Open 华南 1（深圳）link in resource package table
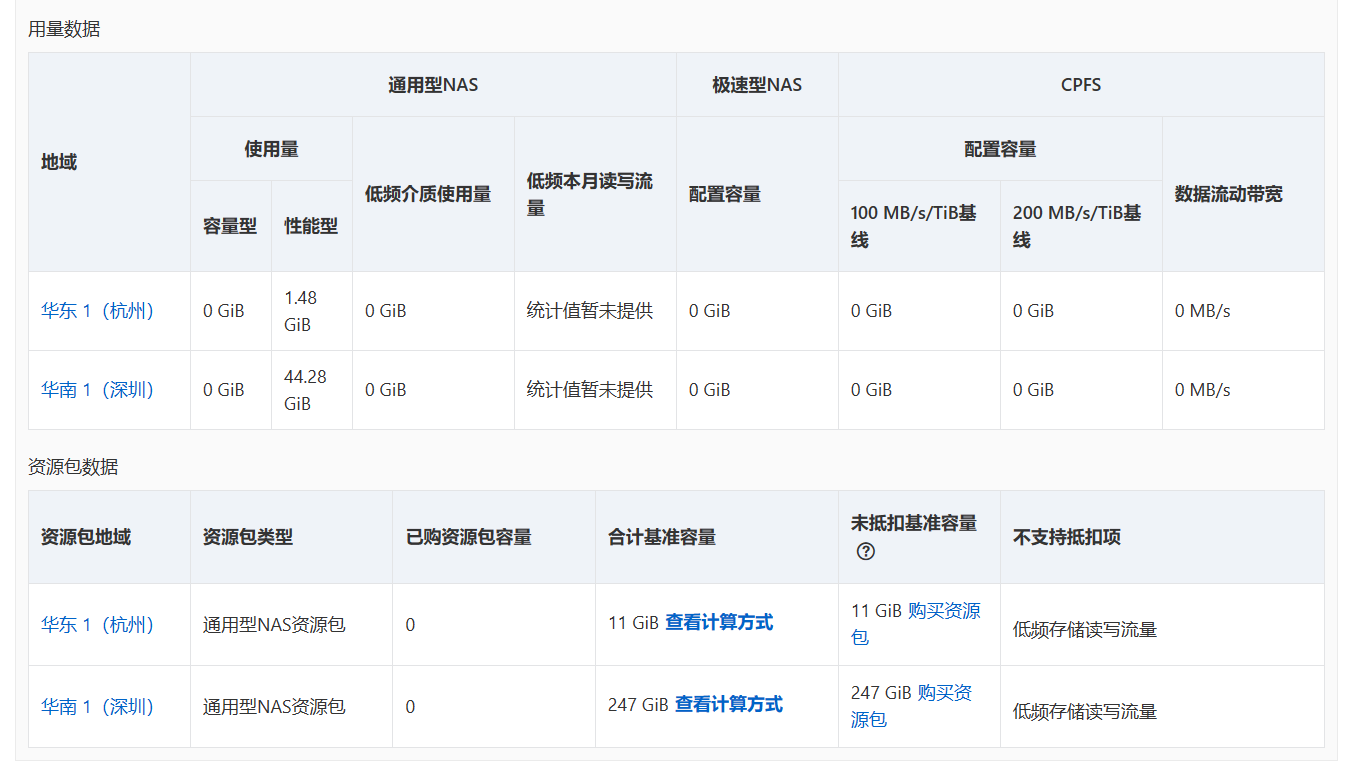 98,707
